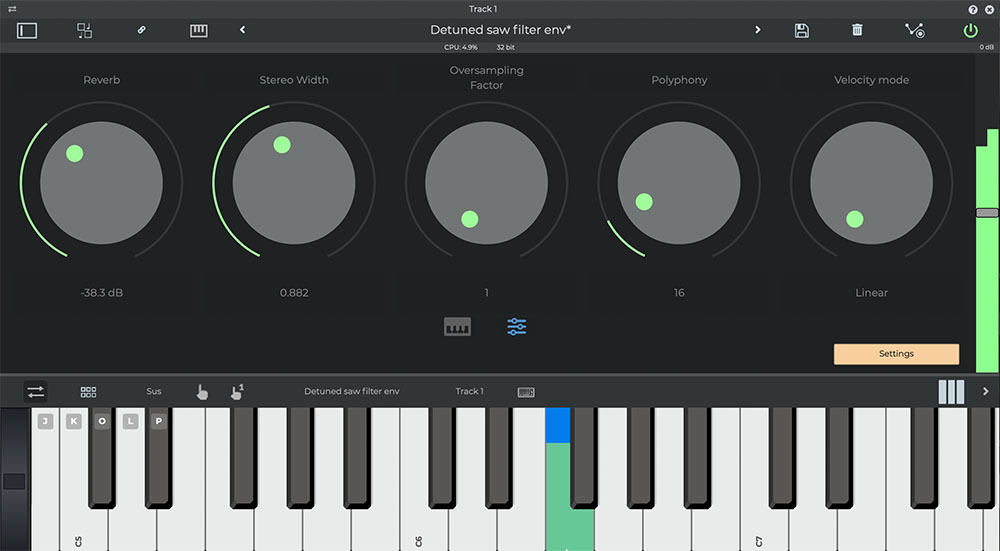Open the Detuned saw filter env* preset name

[500, 30]
